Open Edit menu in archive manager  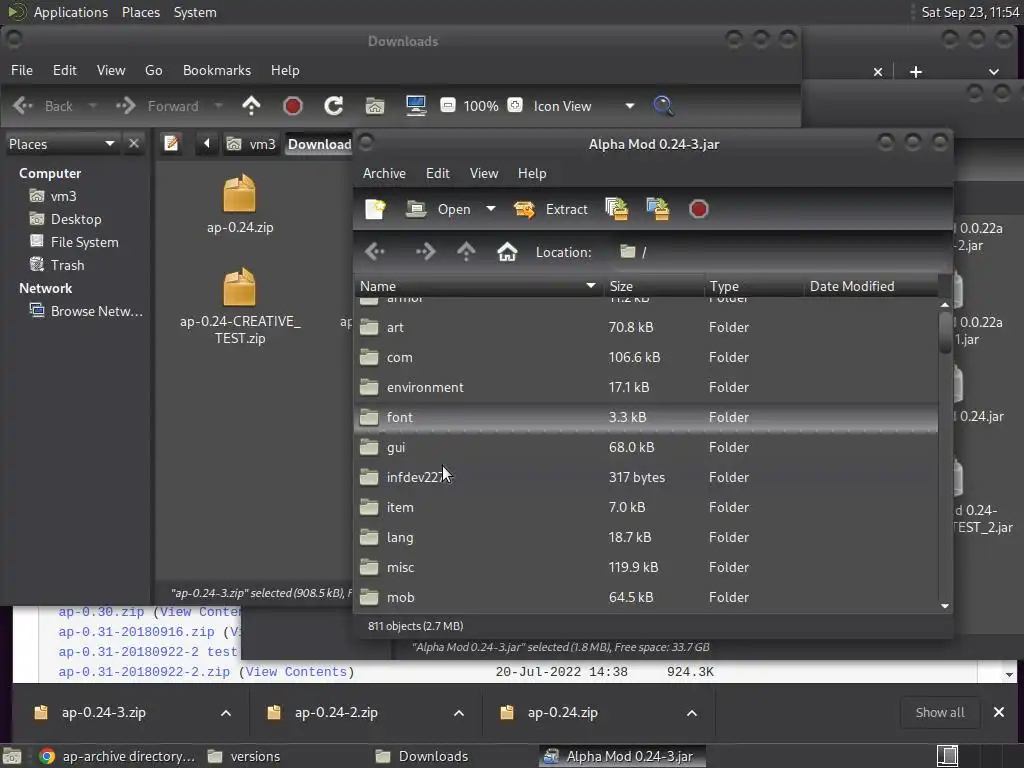tap(438, 173)
